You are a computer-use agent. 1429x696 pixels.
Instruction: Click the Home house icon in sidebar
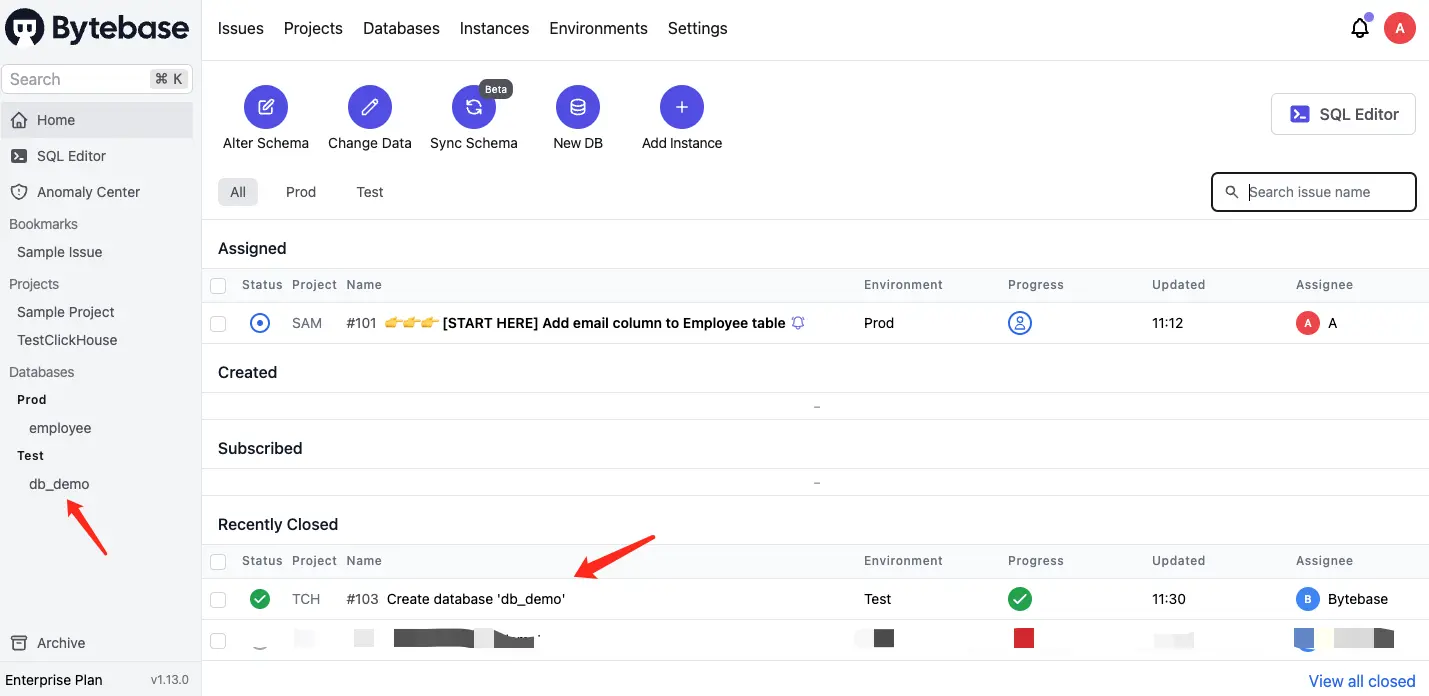pyautogui.click(x=18, y=120)
